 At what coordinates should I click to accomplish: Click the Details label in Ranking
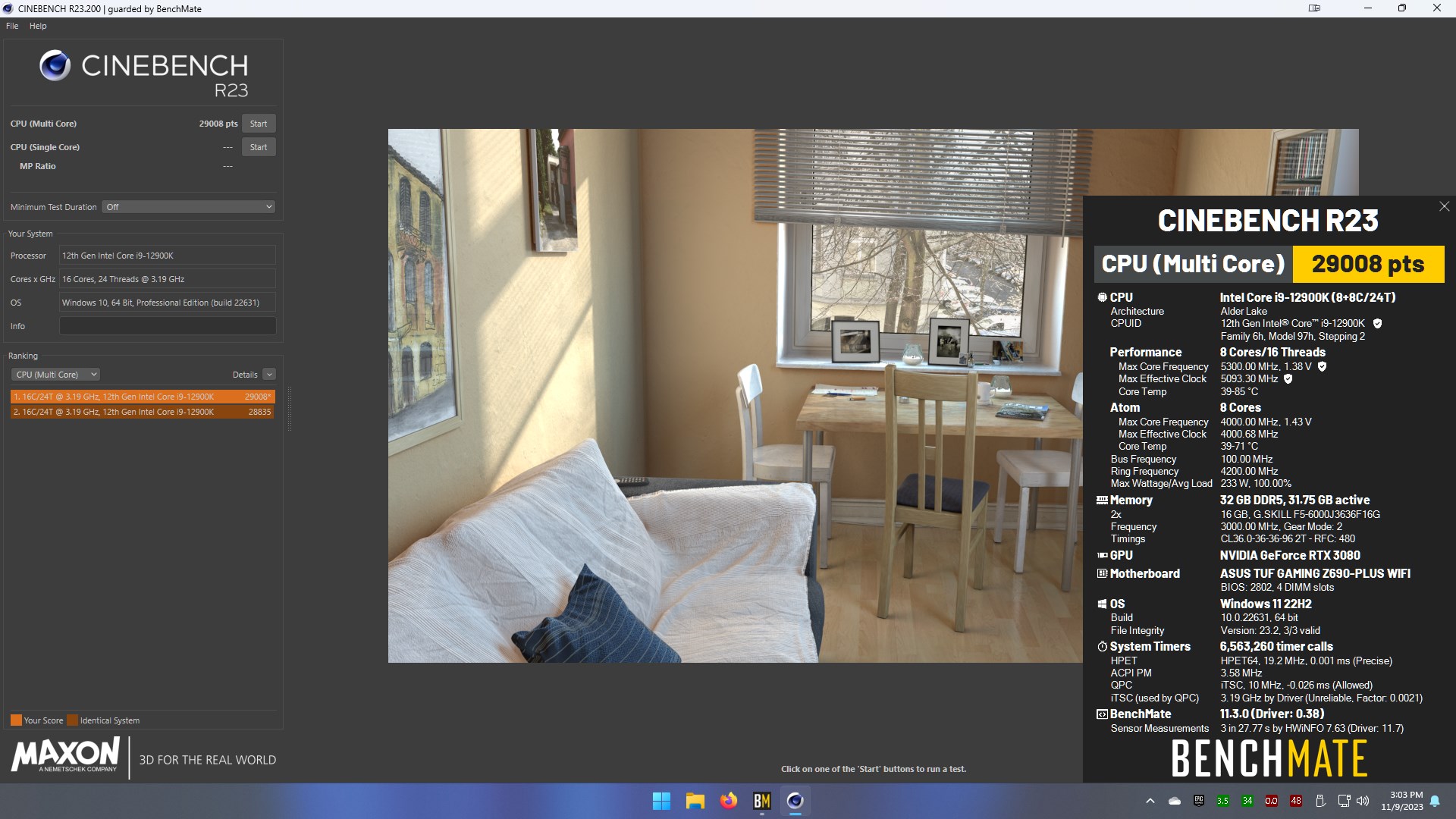(245, 375)
